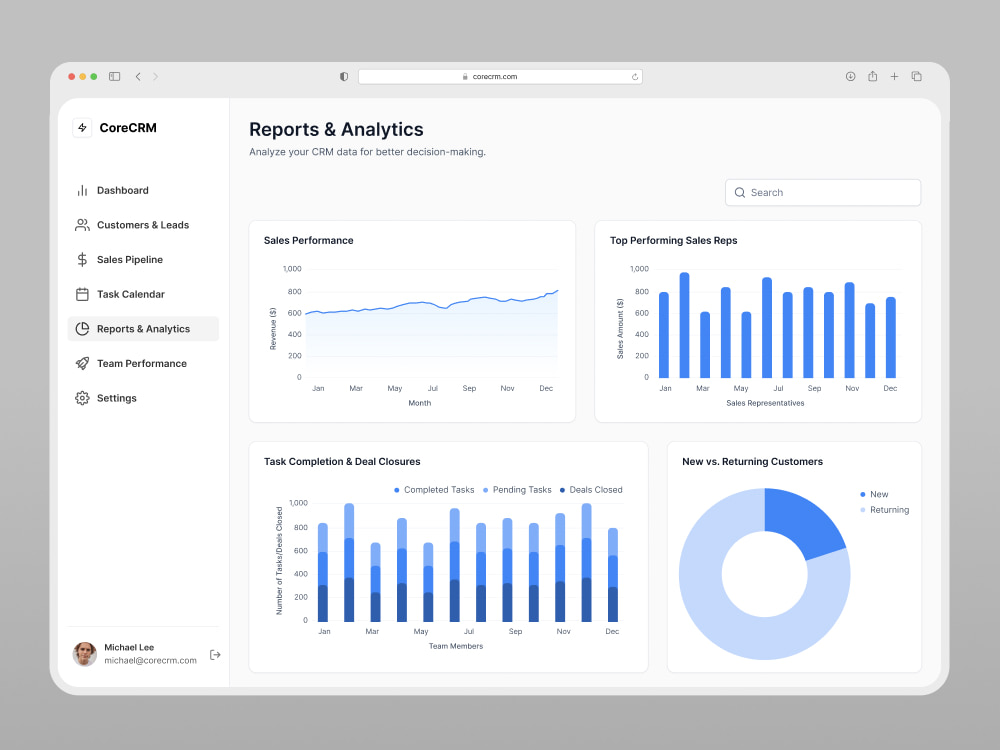Click the browser share icon

(x=872, y=76)
